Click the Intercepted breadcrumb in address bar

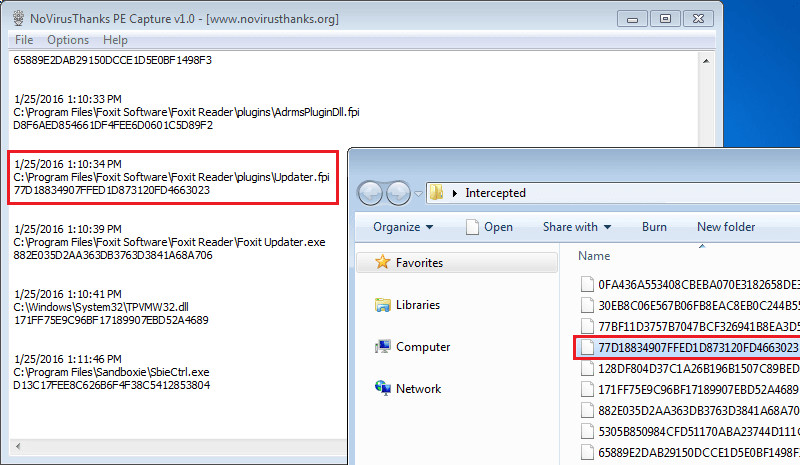click(x=495, y=193)
